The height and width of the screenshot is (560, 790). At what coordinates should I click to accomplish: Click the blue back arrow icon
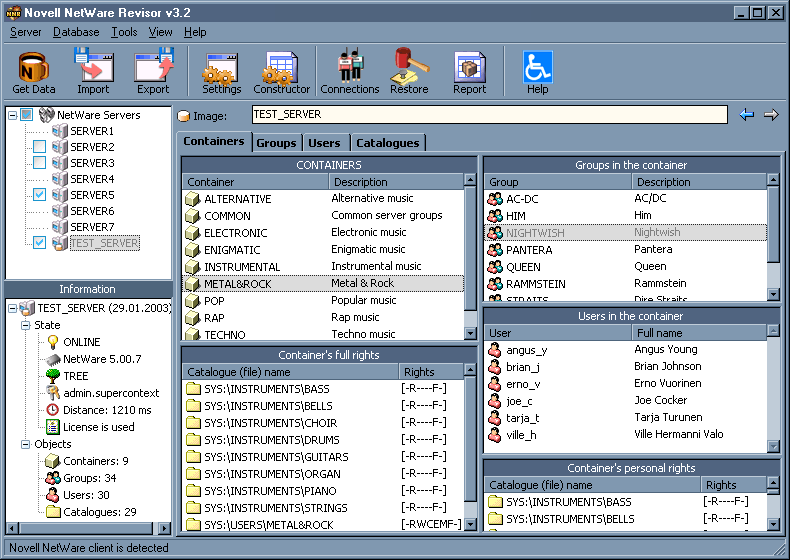pos(747,115)
